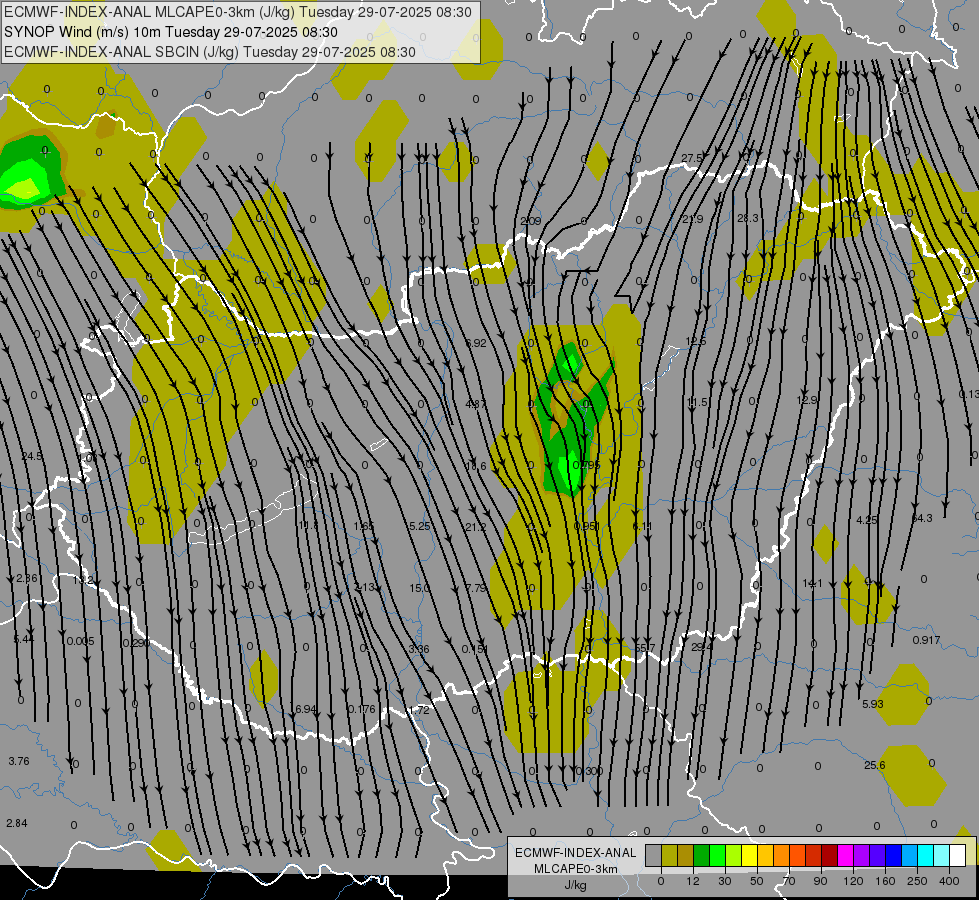The width and height of the screenshot is (979, 900).
Task: Click the map value 2.36
Action: (x=27, y=578)
